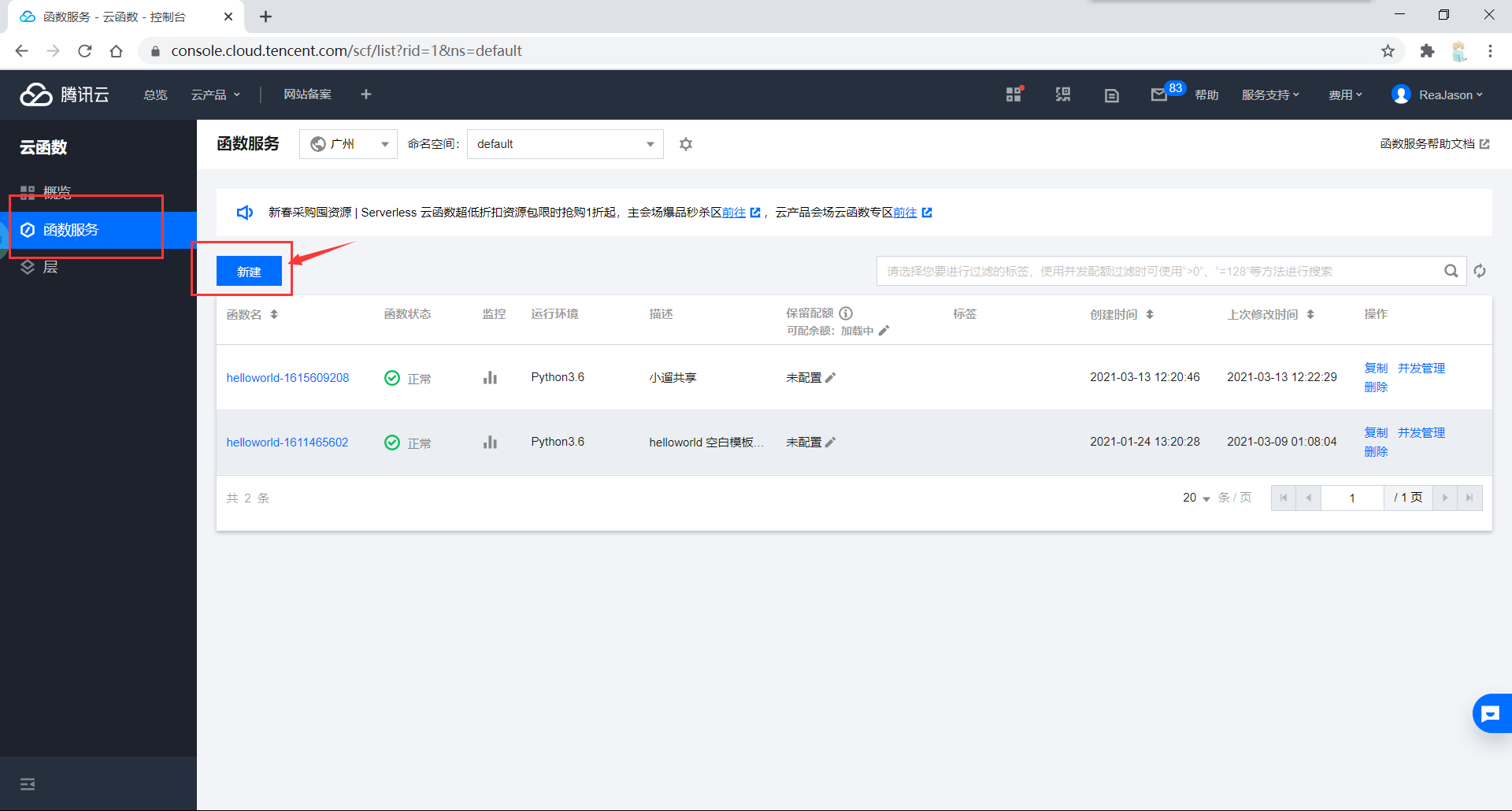1512x811 pixels.
Task: Edit reserved quota of helloworld-1615609208
Action: click(x=830, y=378)
